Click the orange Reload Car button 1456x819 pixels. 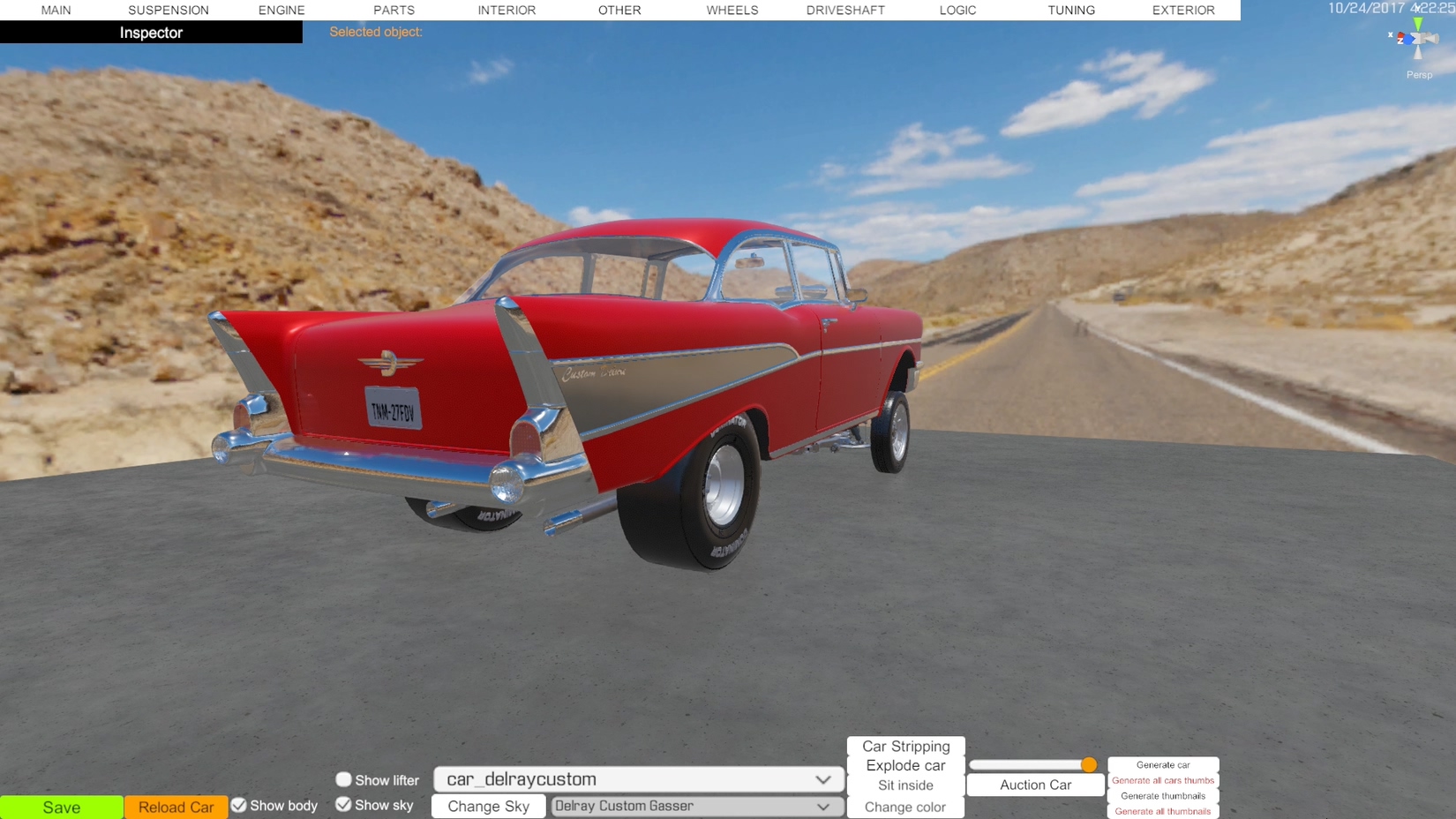click(176, 807)
